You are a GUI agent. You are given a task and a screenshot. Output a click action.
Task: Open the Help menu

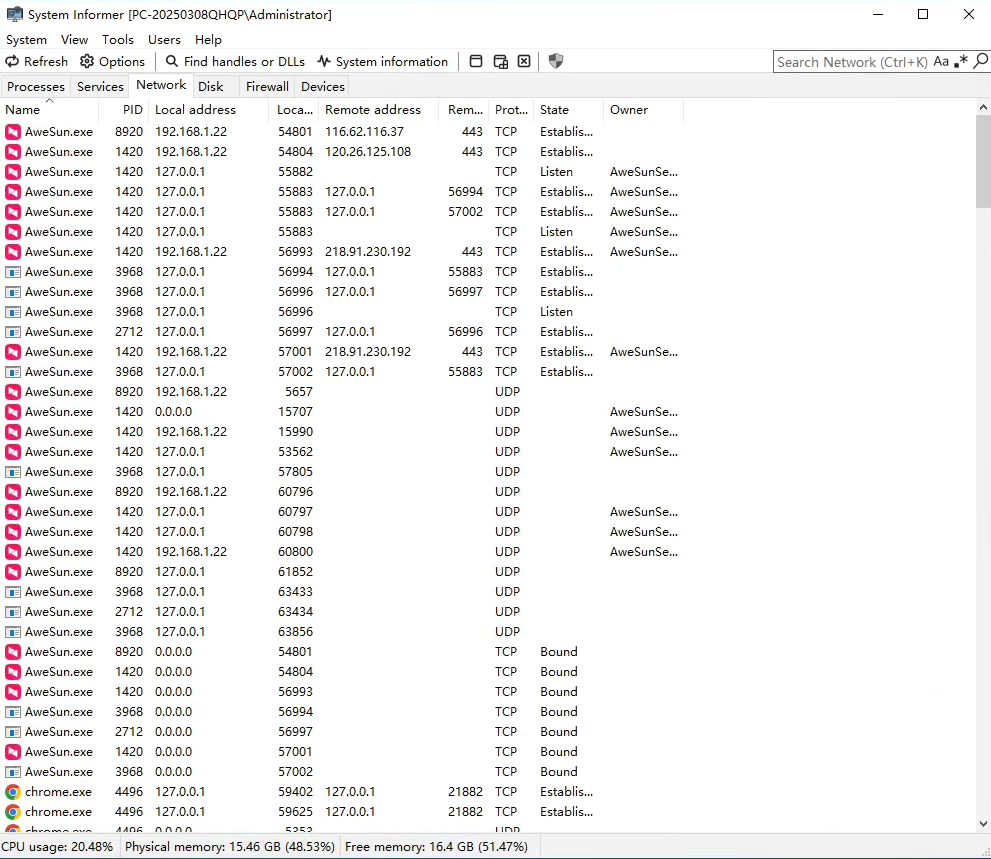(209, 40)
